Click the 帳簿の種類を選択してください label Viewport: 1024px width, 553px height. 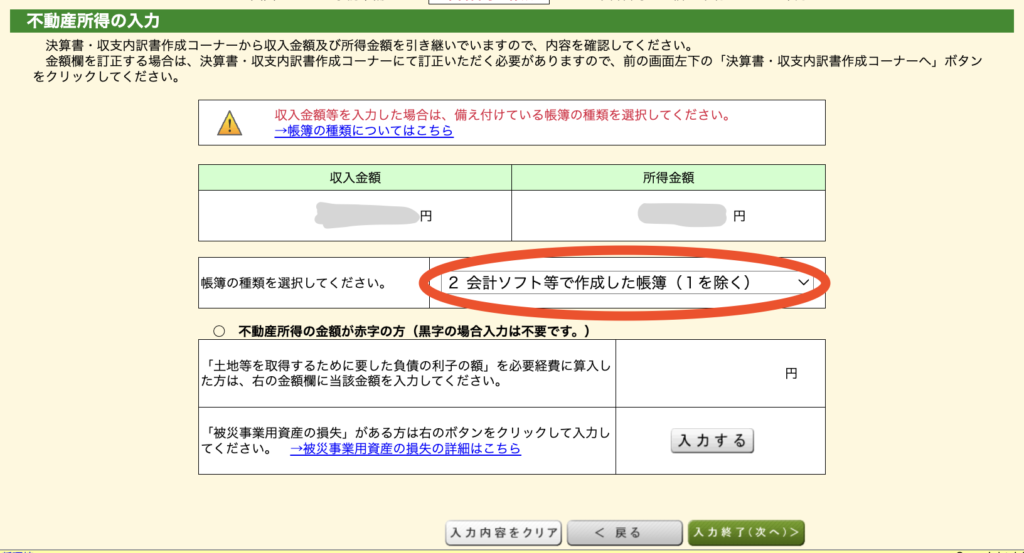click(294, 284)
